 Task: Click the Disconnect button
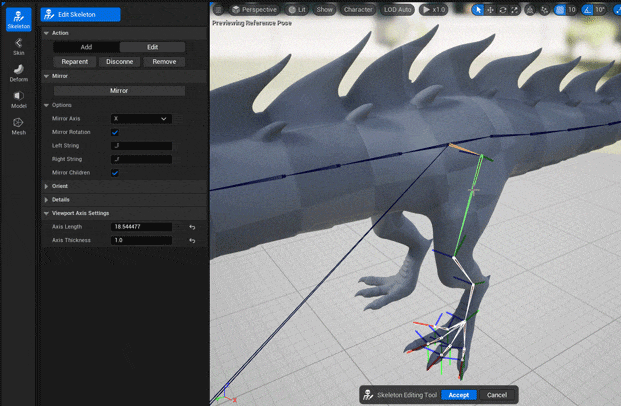(x=120, y=62)
